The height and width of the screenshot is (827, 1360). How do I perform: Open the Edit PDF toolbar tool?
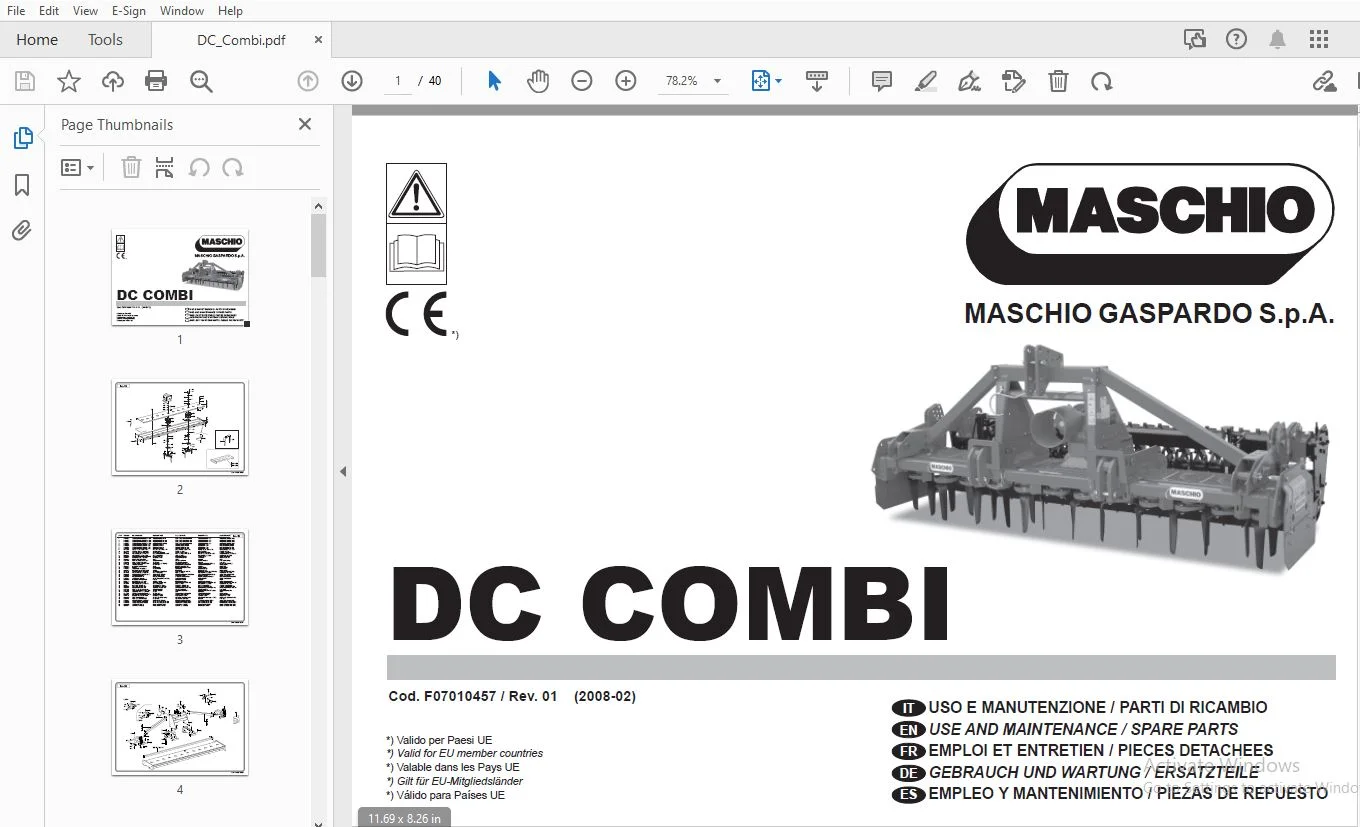click(x=1014, y=81)
